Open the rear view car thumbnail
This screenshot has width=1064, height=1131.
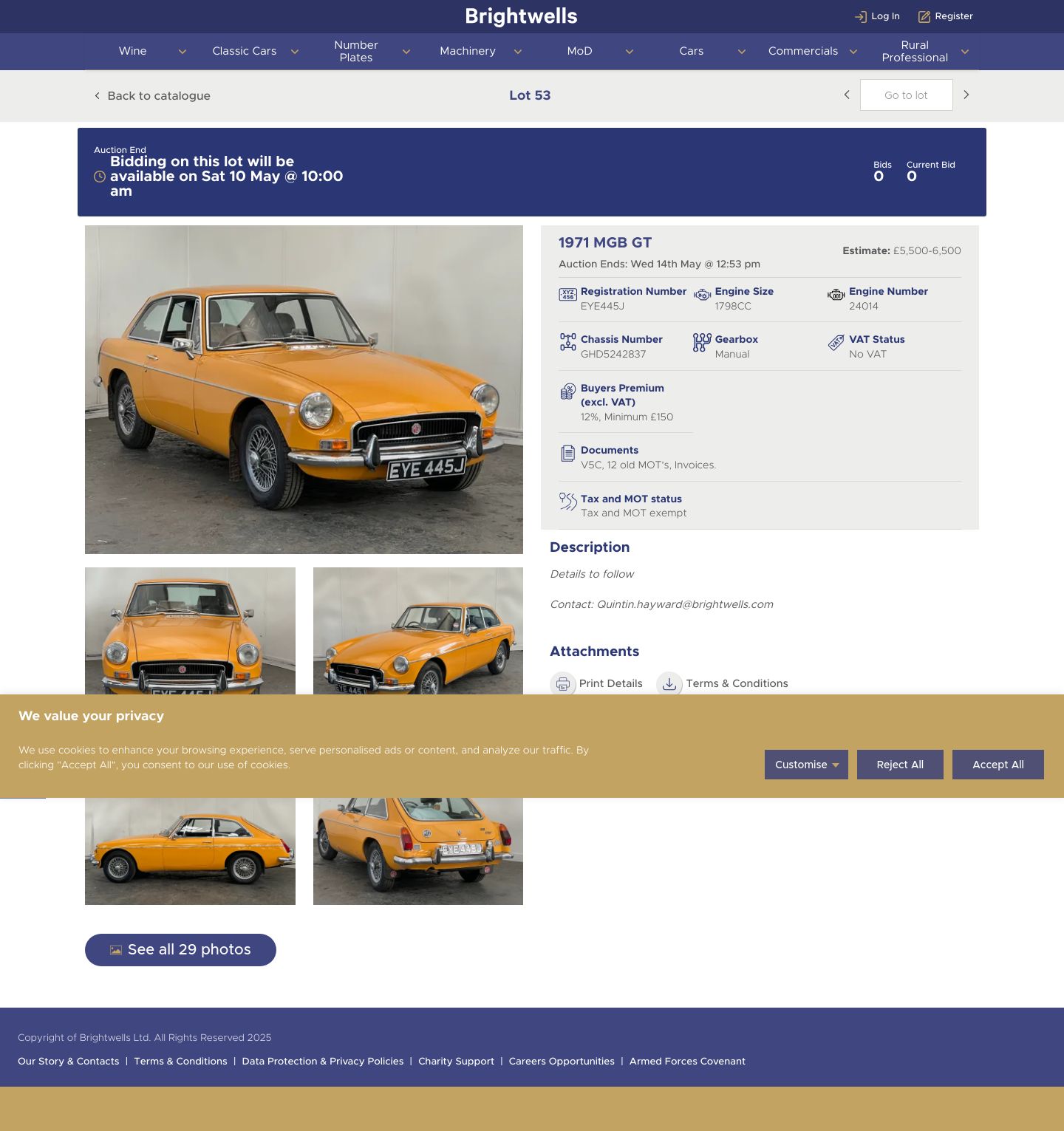(418, 851)
